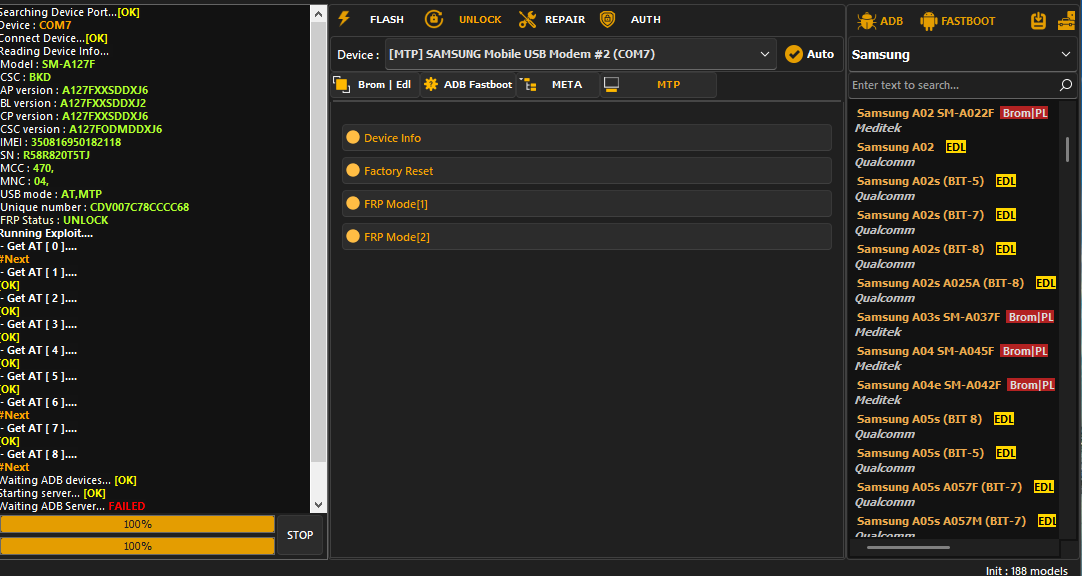Click the FRP Status UNLOCK text

[86, 220]
